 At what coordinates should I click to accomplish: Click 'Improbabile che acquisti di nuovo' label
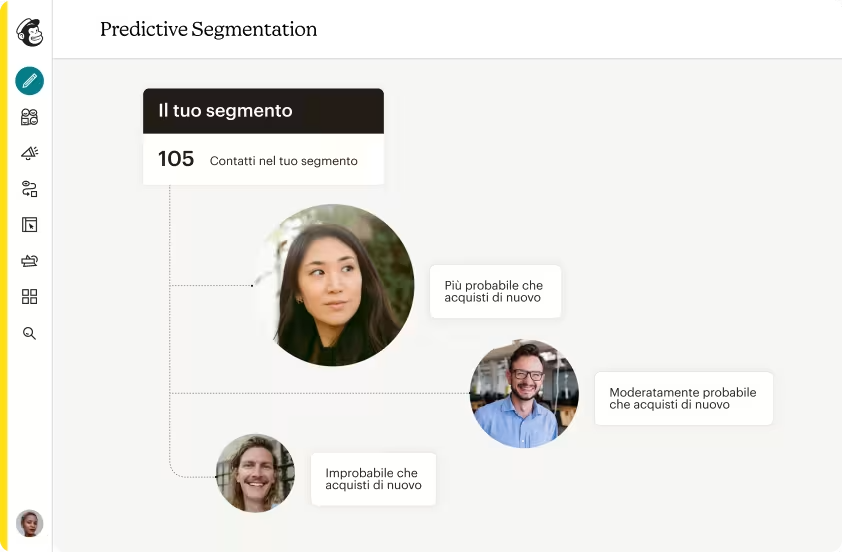pyautogui.click(x=373, y=479)
